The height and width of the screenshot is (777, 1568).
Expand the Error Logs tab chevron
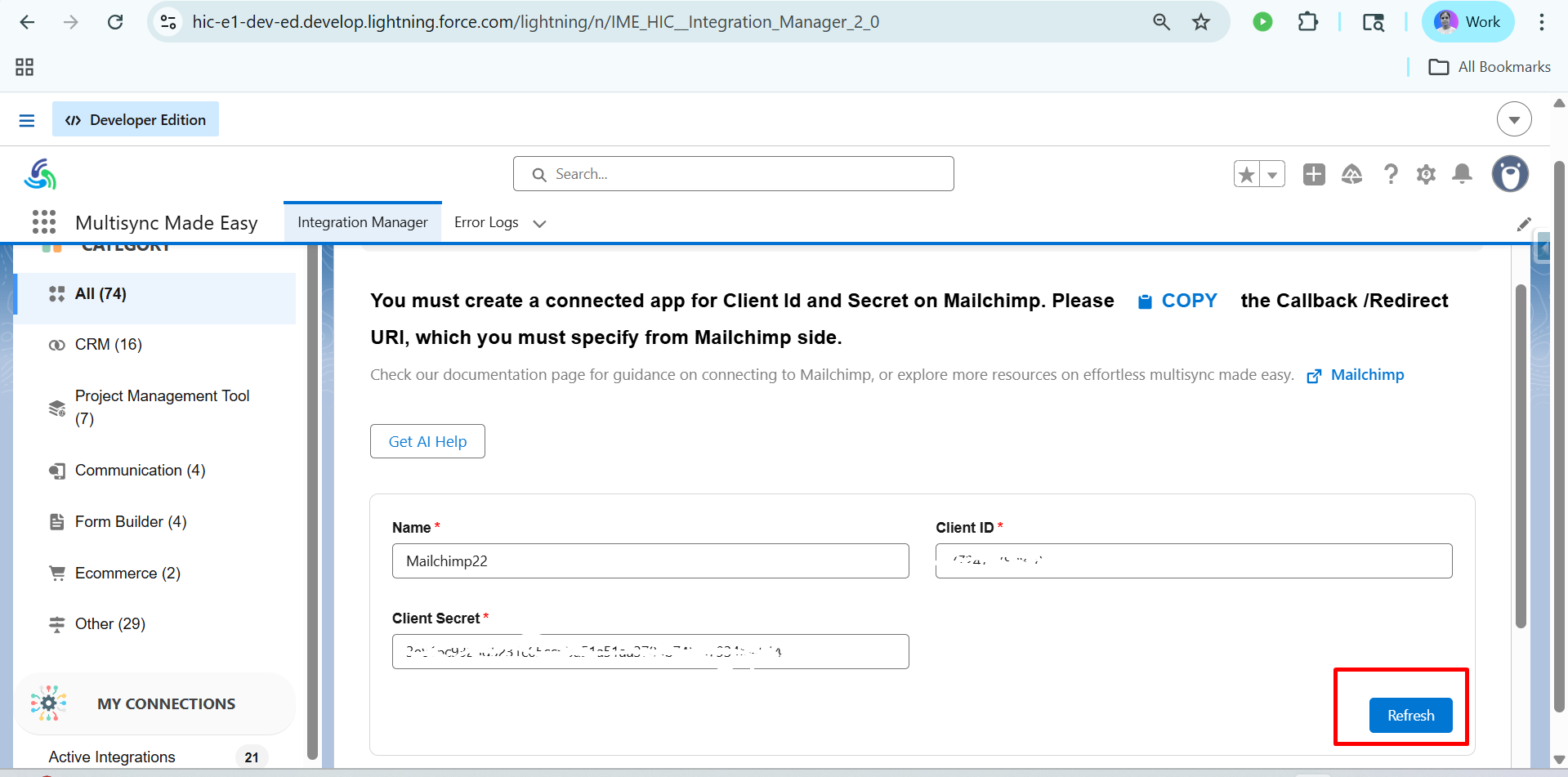click(539, 223)
